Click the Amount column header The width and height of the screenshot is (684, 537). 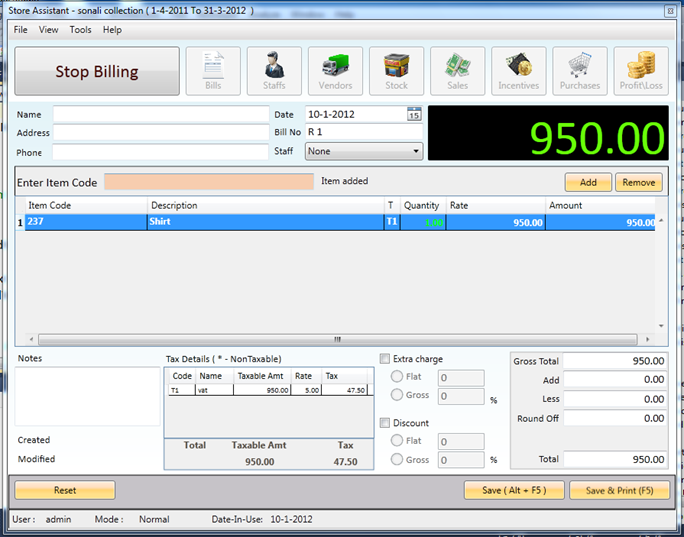click(601, 205)
